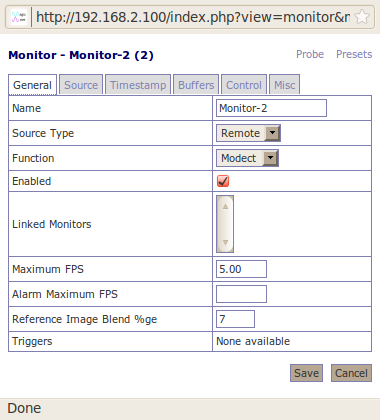
Task: Click the Linked Monitors list down arrow
Action: click(x=225, y=242)
